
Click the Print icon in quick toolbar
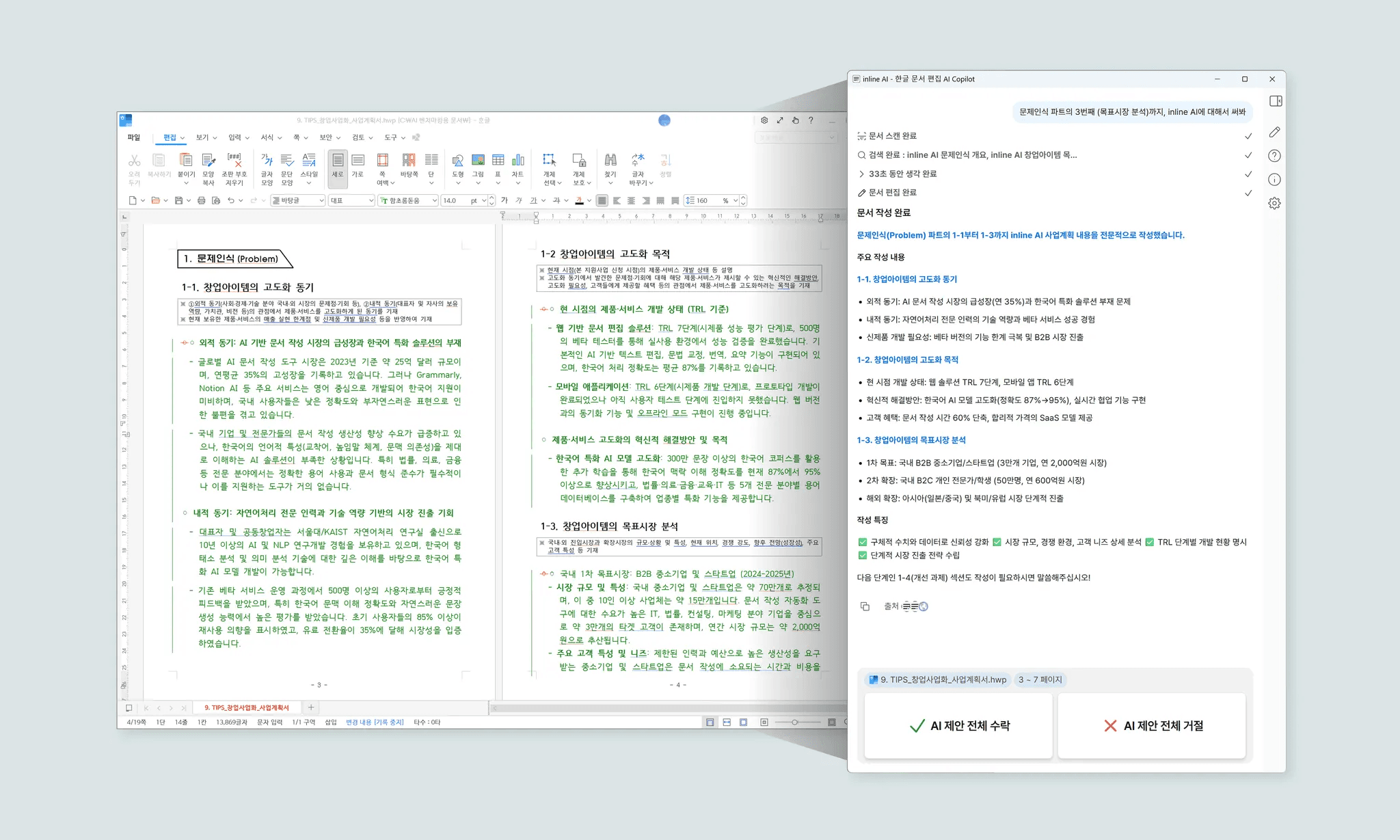[x=201, y=200]
